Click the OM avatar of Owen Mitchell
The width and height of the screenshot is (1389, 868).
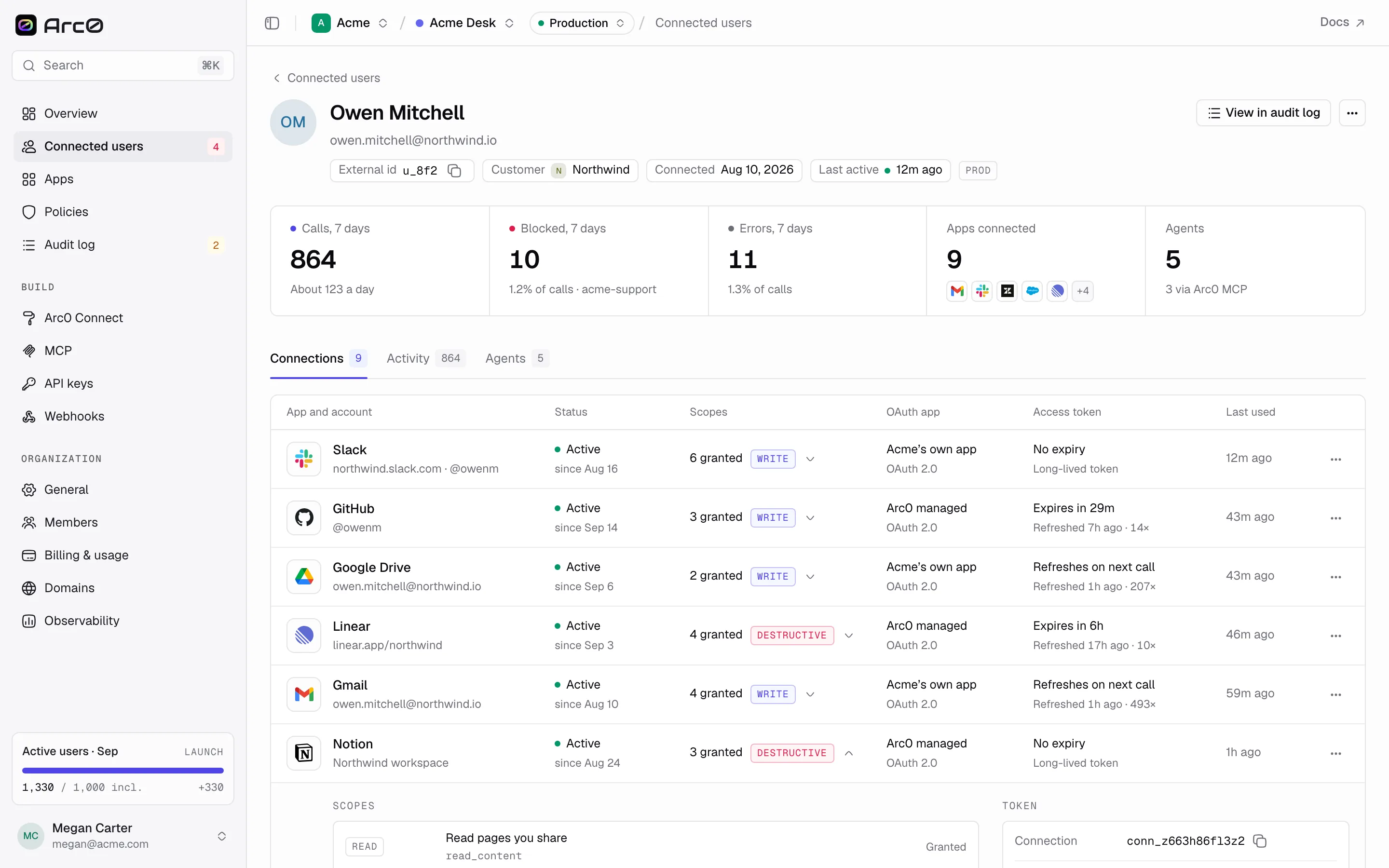[293, 122]
